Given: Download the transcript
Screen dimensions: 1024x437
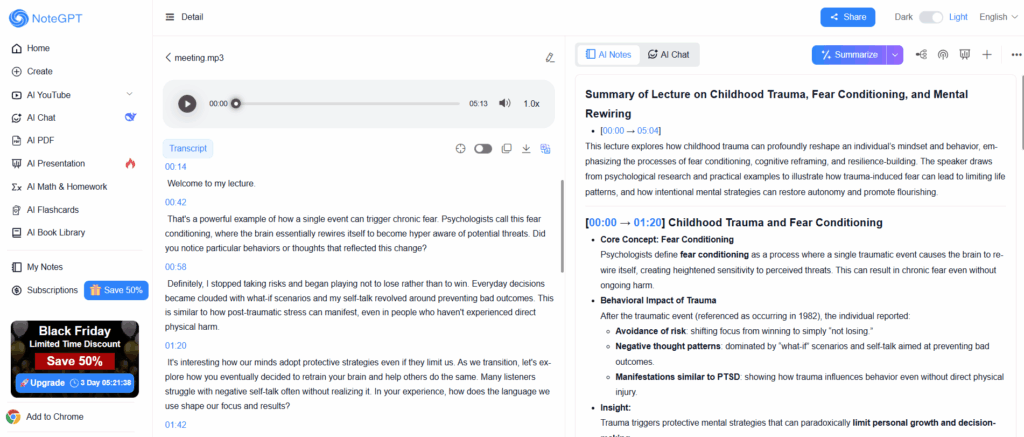Looking at the screenshot, I should 526,149.
